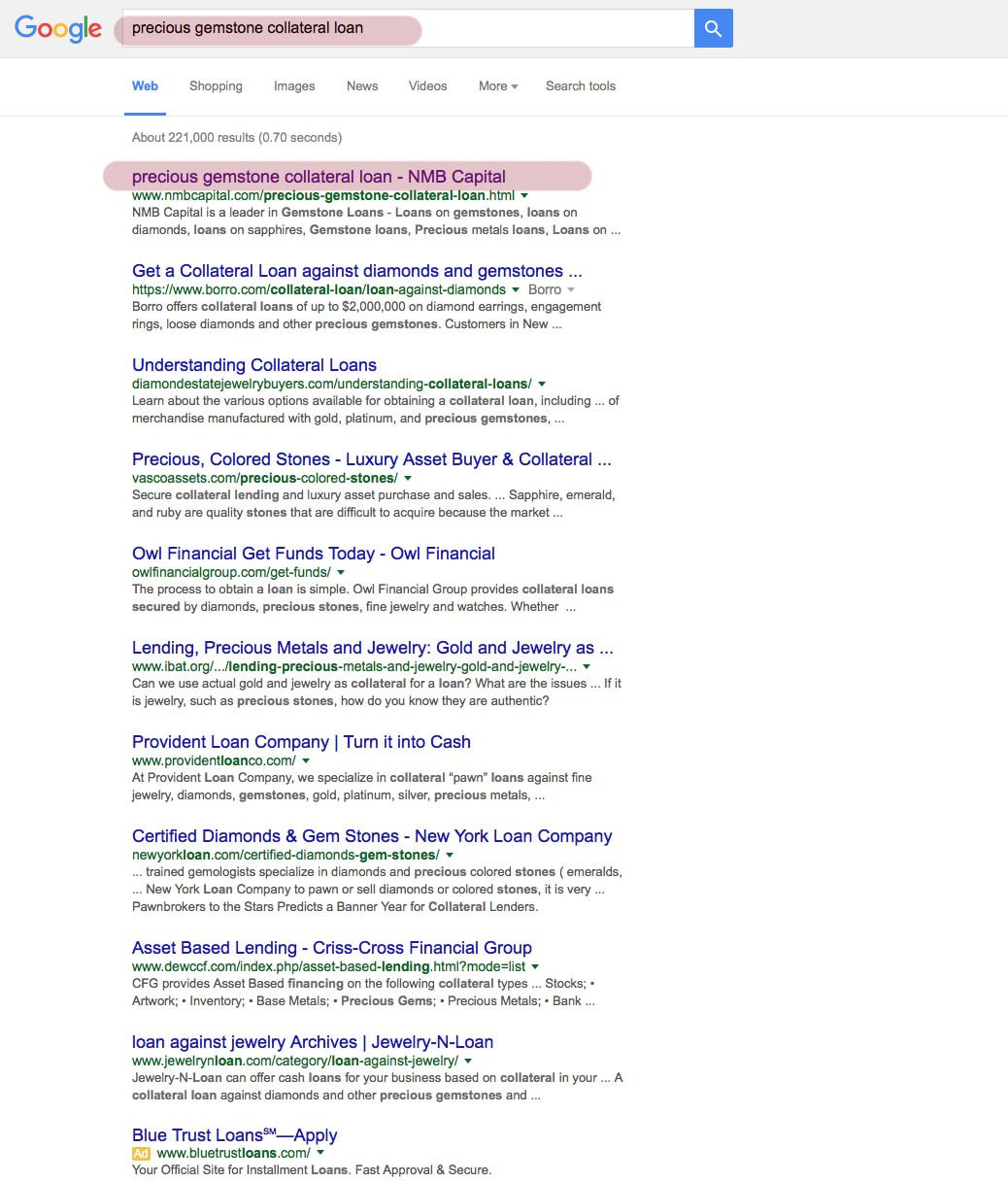1008x1181 pixels.
Task: Expand arrow beside providentloanco.com URL
Action: coord(305,761)
